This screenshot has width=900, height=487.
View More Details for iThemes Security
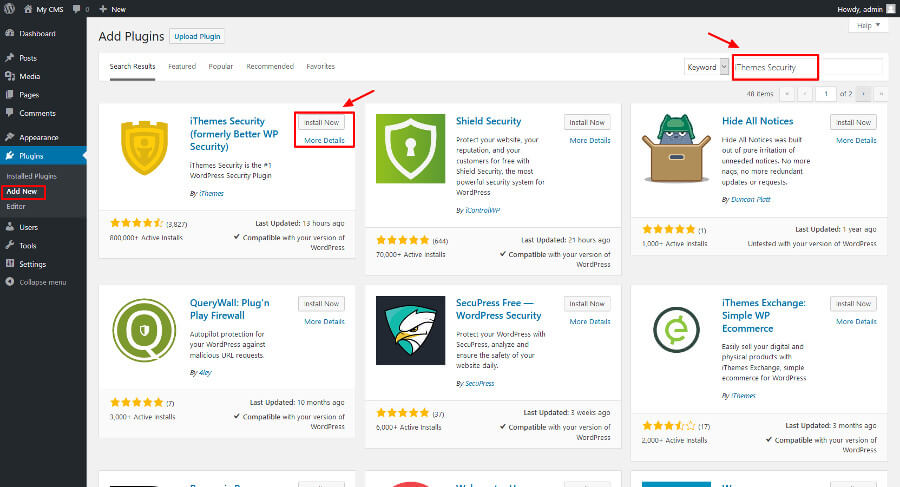[324, 140]
